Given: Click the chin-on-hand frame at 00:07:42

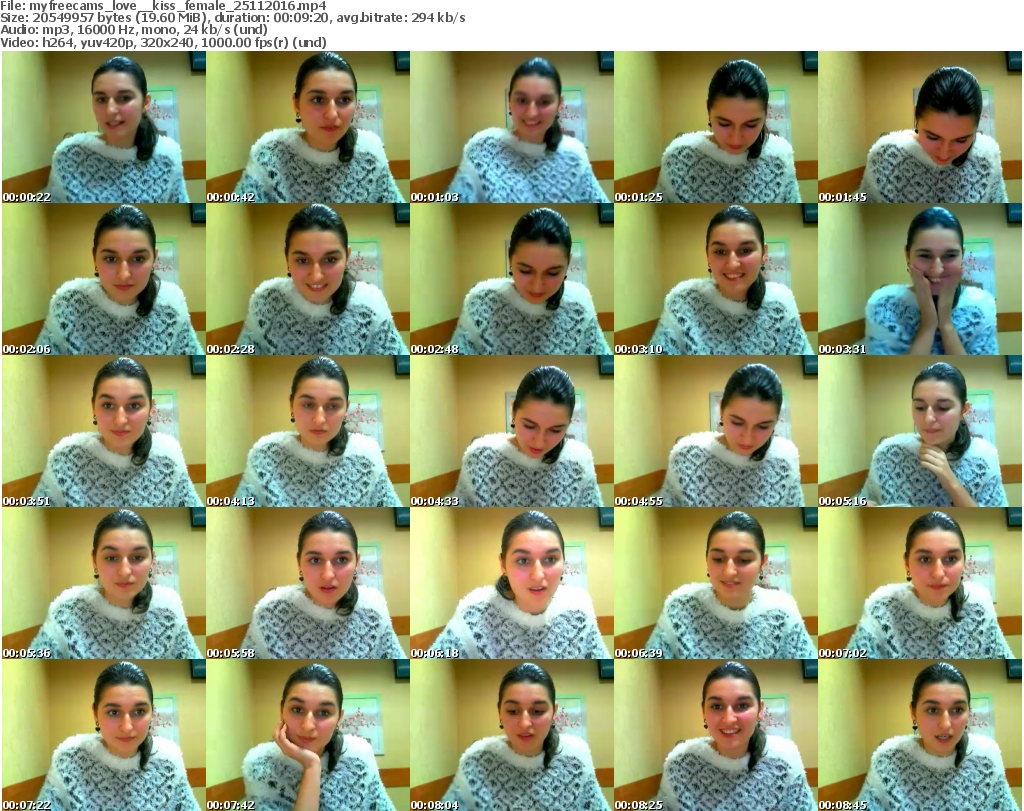Looking at the screenshot, I should click(x=307, y=735).
